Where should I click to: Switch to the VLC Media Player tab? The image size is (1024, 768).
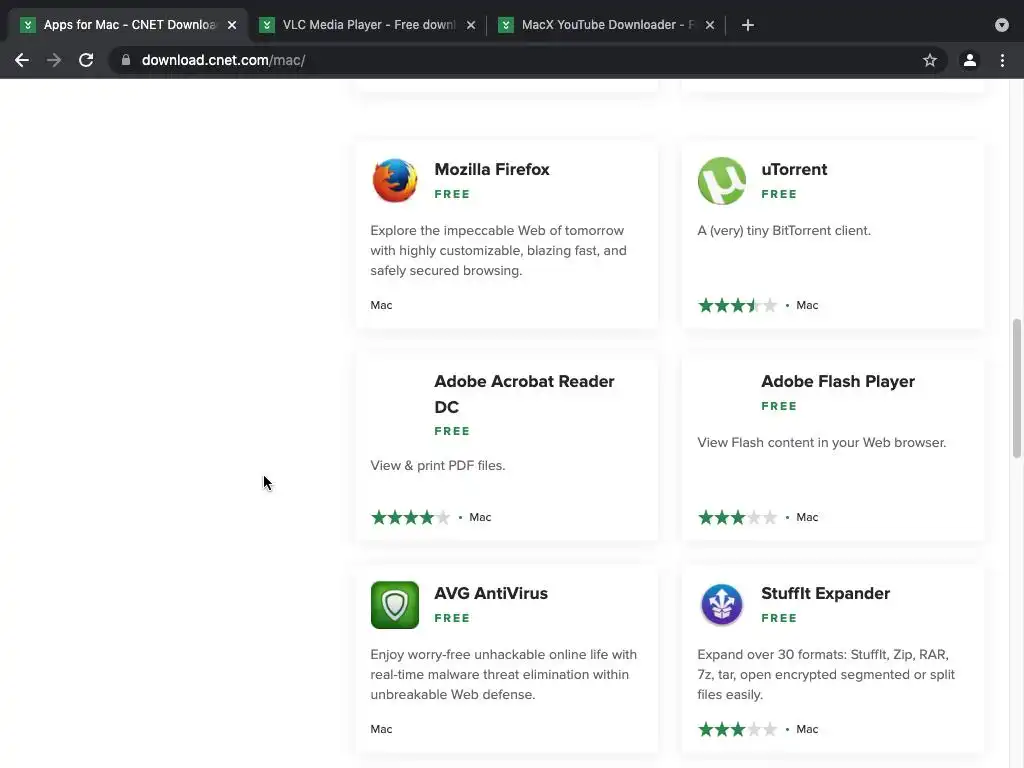[x=369, y=25]
